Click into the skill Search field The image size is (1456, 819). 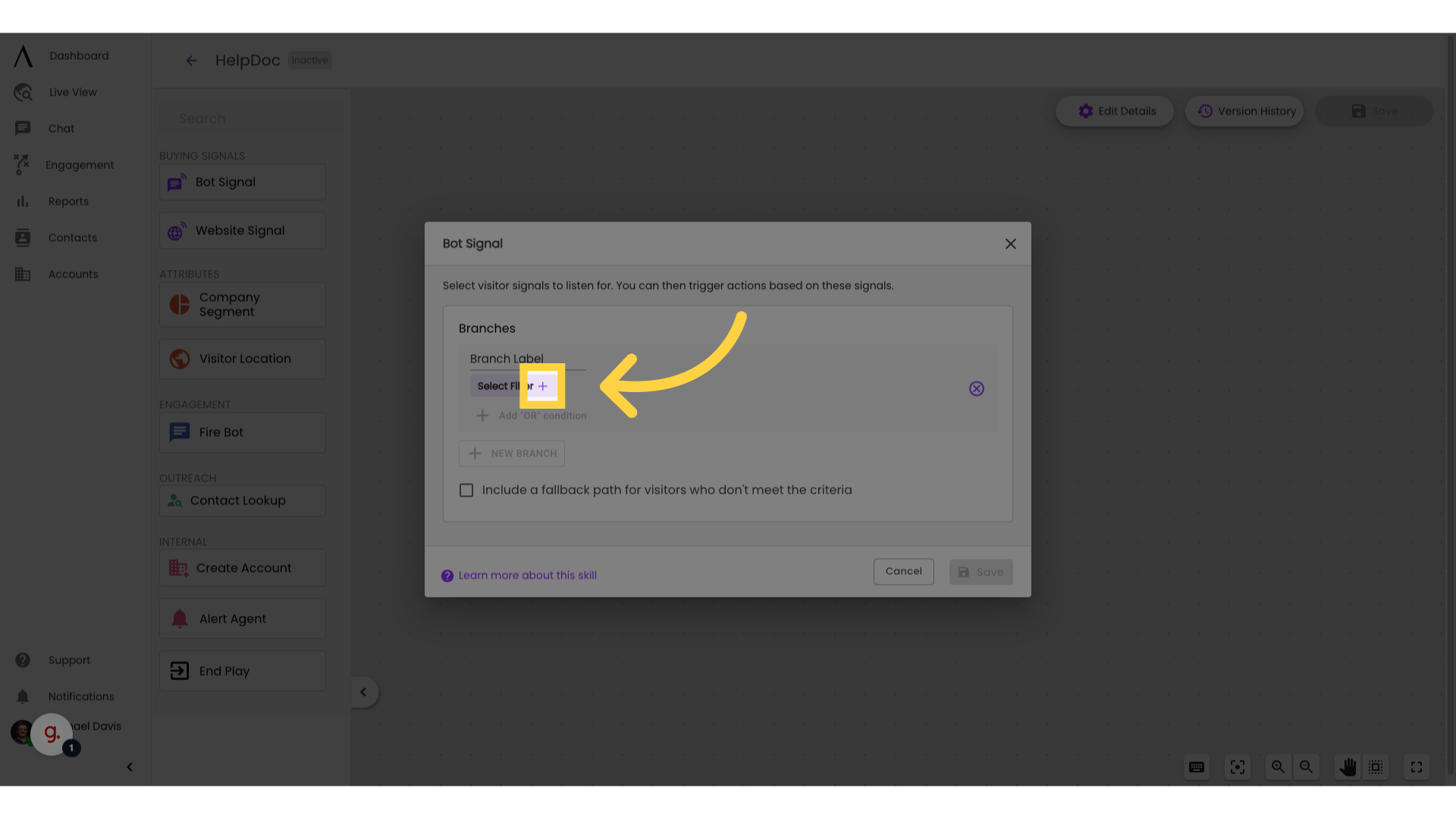[x=251, y=119]
